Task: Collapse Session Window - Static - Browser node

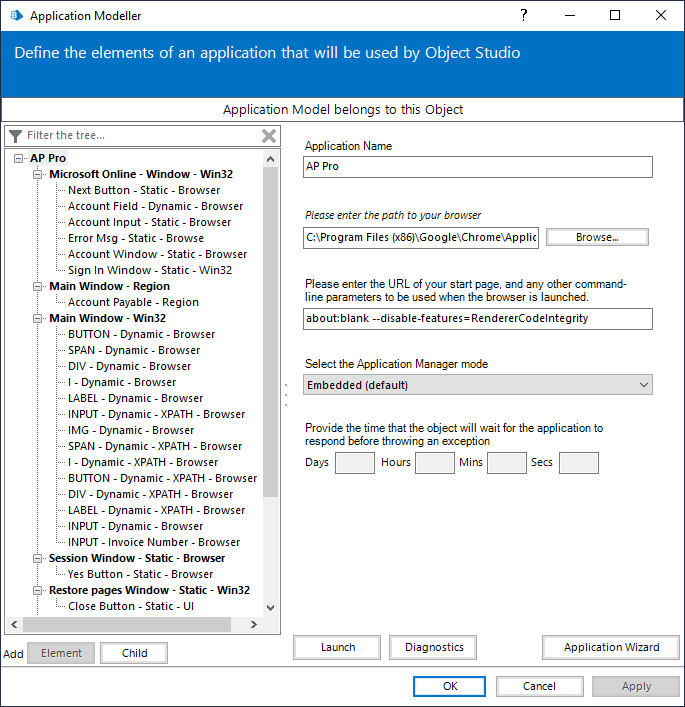Action: [37, 558]
